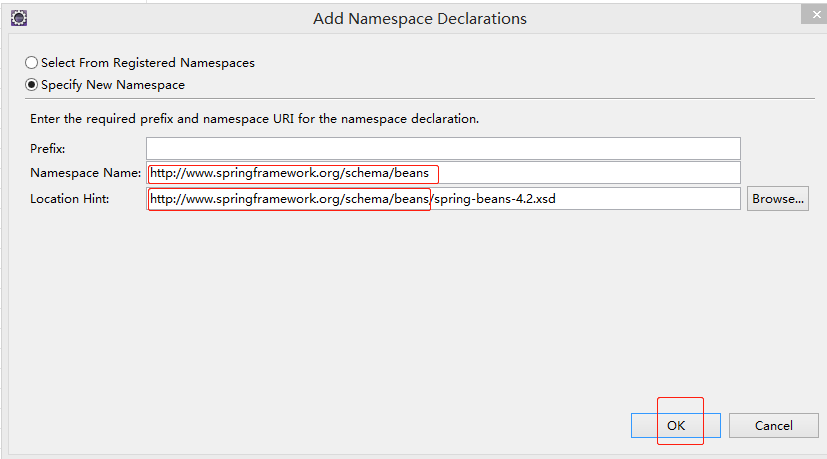The image size is (827, 459).
Task: Focus the empty Prefix input field
Action: click(x=444, y=148)
